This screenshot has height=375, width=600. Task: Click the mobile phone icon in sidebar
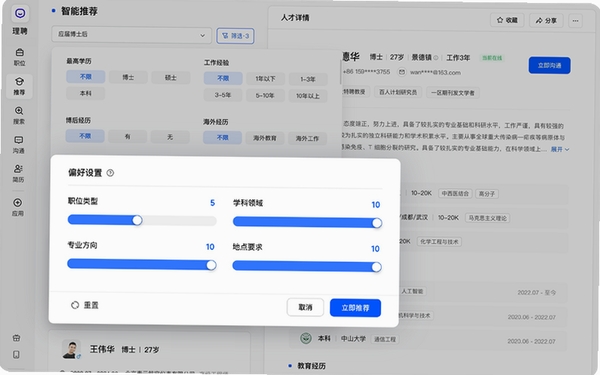[16, 355]
